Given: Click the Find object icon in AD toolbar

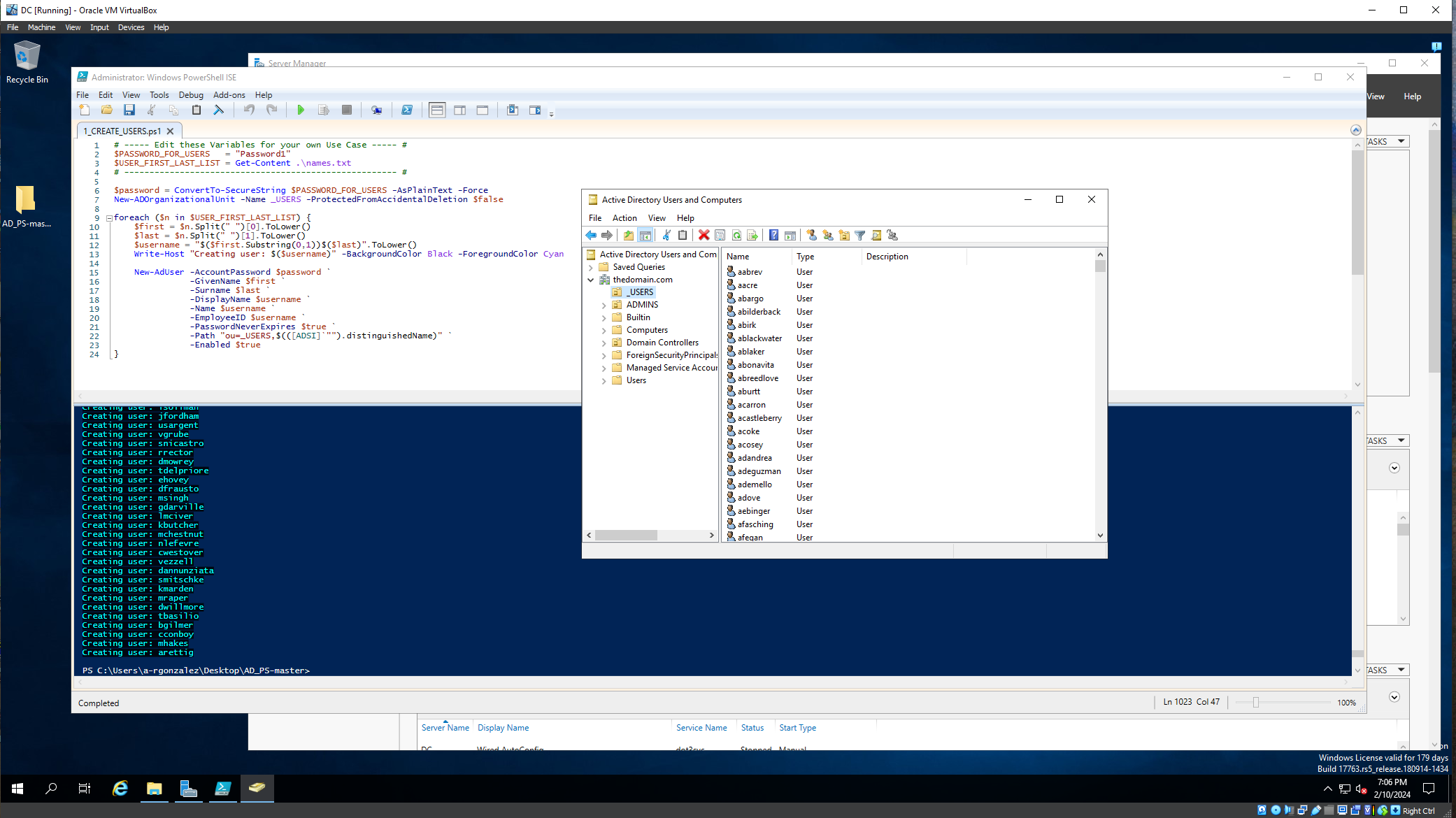Looking at the screenshot, I should click(876, 235).
